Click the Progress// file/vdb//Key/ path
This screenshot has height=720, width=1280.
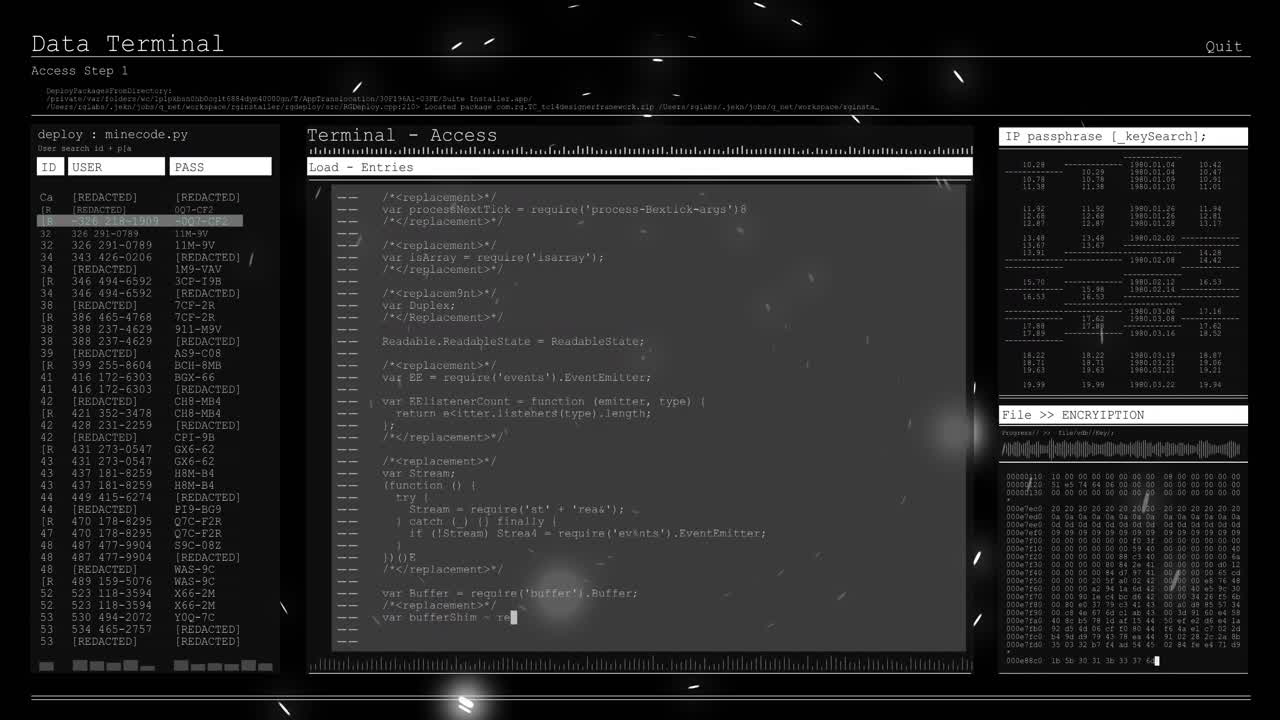1058,433
